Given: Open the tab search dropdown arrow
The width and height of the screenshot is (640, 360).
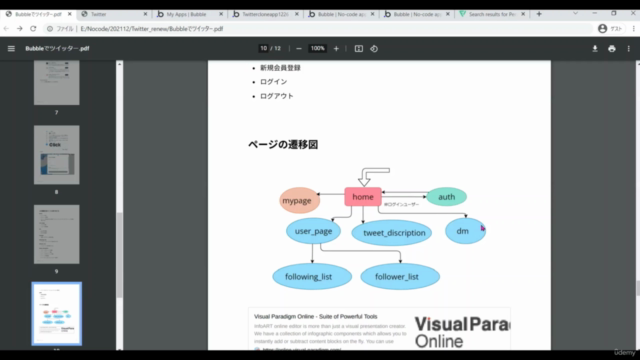Looking at the screenshot, I should 575,13.
